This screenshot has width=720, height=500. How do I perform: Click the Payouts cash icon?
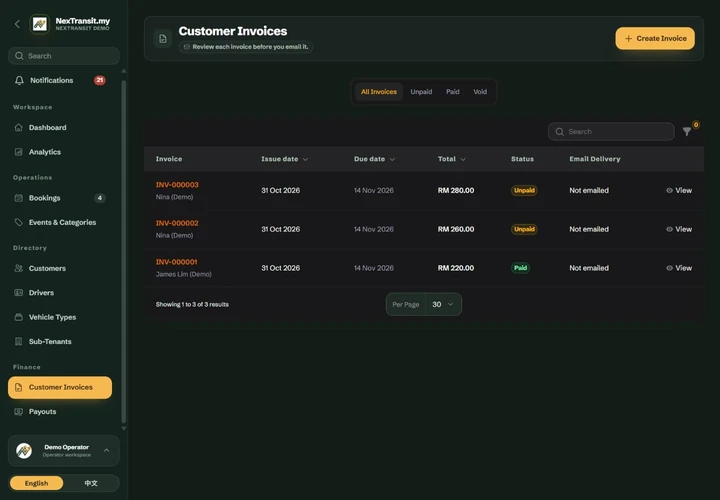(18, 412)
